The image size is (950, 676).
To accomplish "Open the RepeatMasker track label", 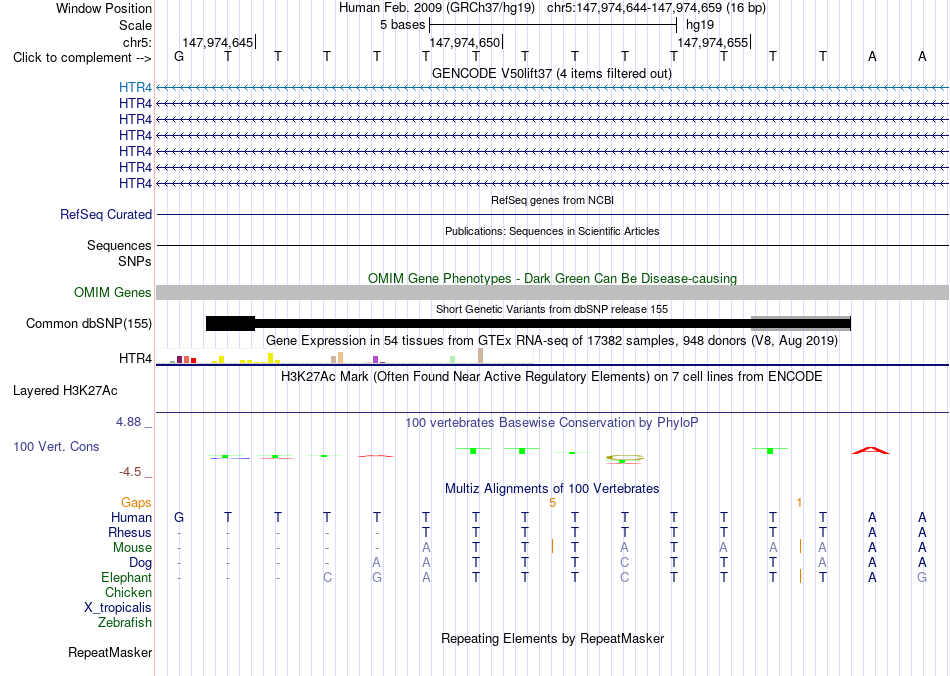I will pos(110,652).
